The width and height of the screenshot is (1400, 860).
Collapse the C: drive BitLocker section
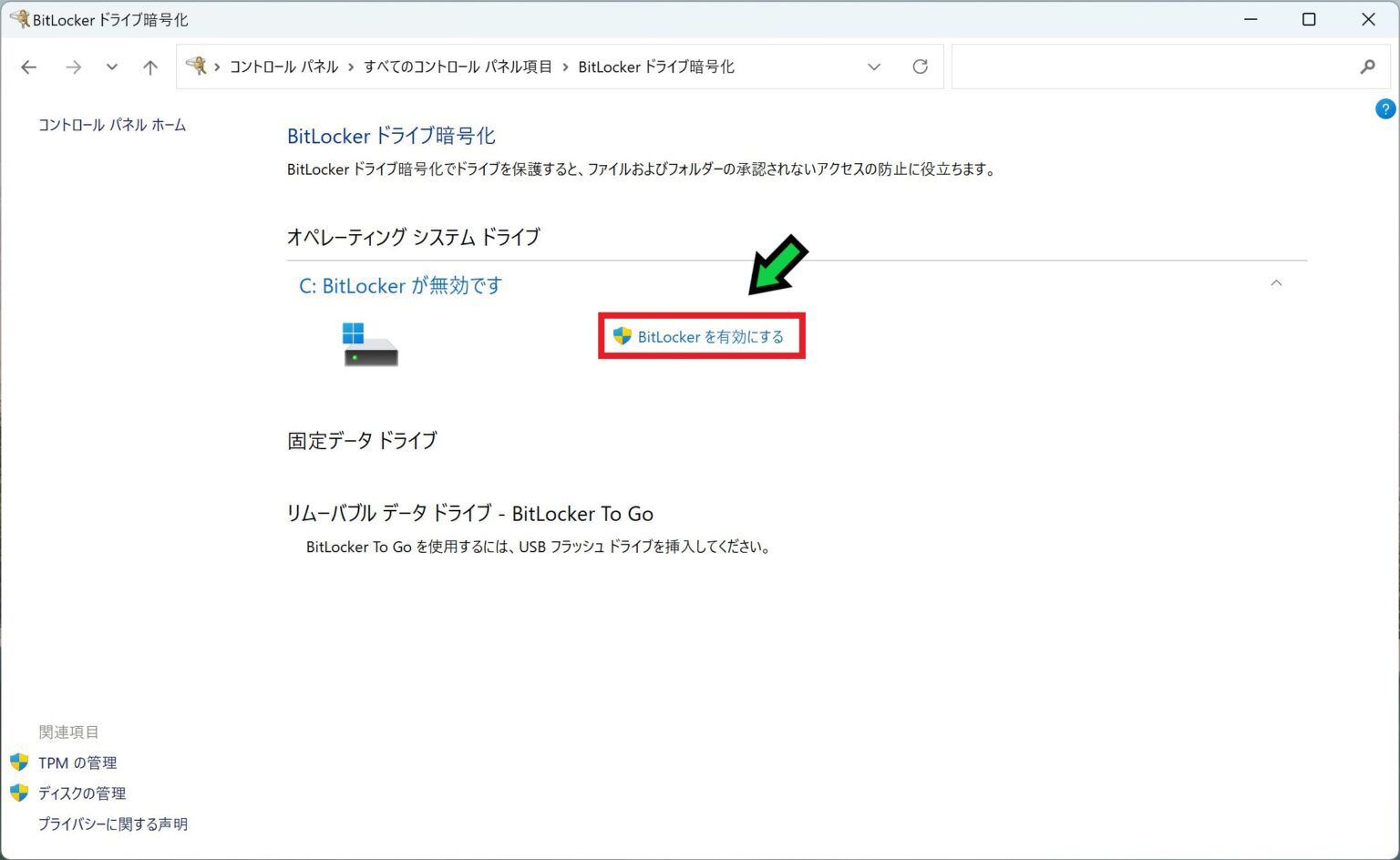(x=1276, y=283)
